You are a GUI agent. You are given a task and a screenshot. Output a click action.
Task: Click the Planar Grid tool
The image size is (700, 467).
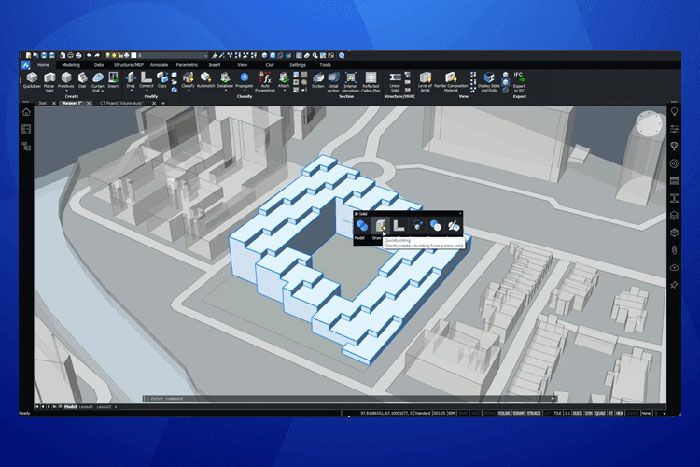[49, 82]
